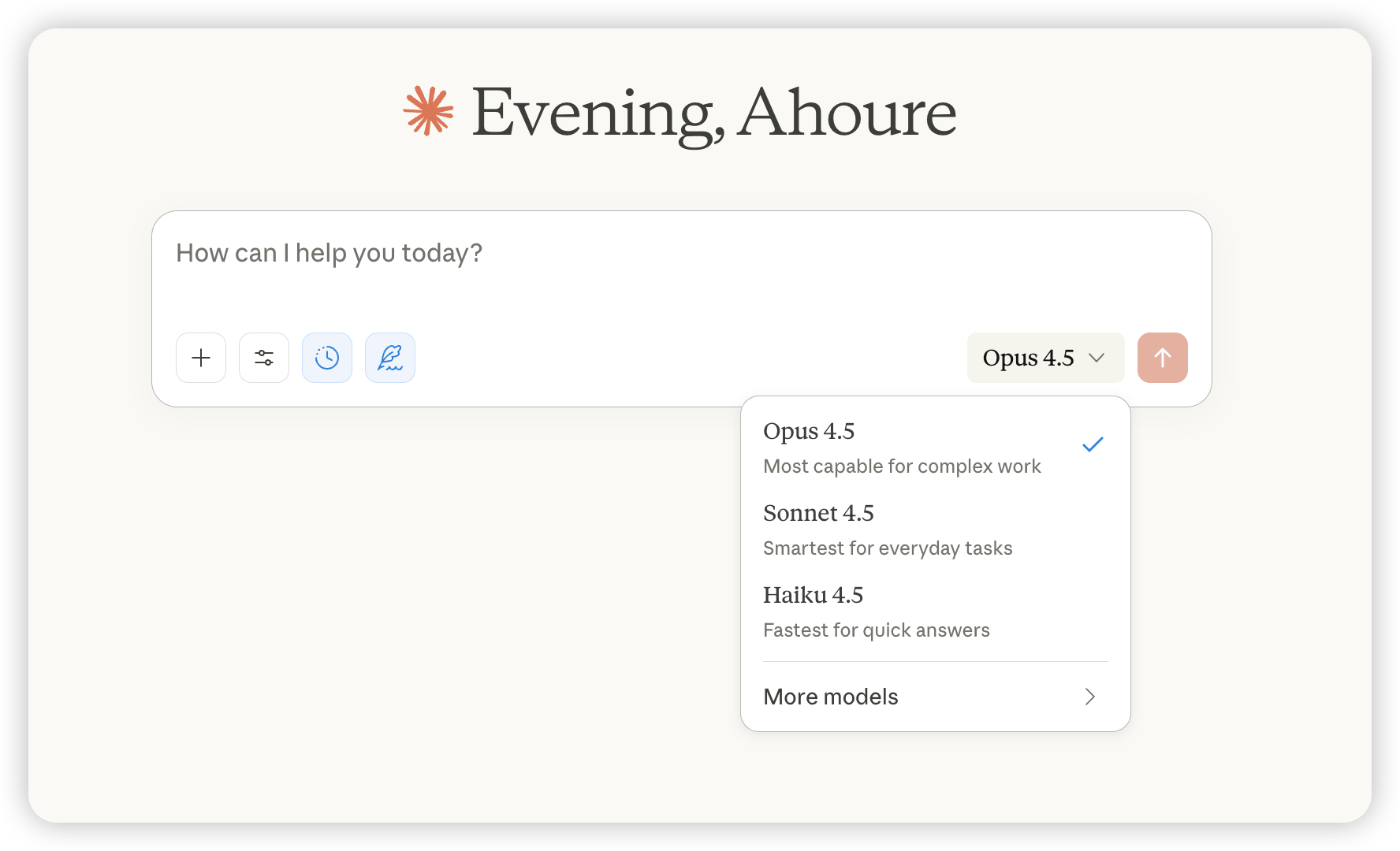Choose the Haiku 4.5 model
This screenshot has height=851, width=1400.
click(x=814, y=596)
